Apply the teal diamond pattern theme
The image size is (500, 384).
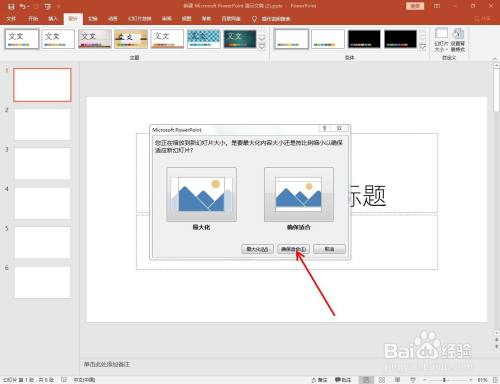(204, 39)
